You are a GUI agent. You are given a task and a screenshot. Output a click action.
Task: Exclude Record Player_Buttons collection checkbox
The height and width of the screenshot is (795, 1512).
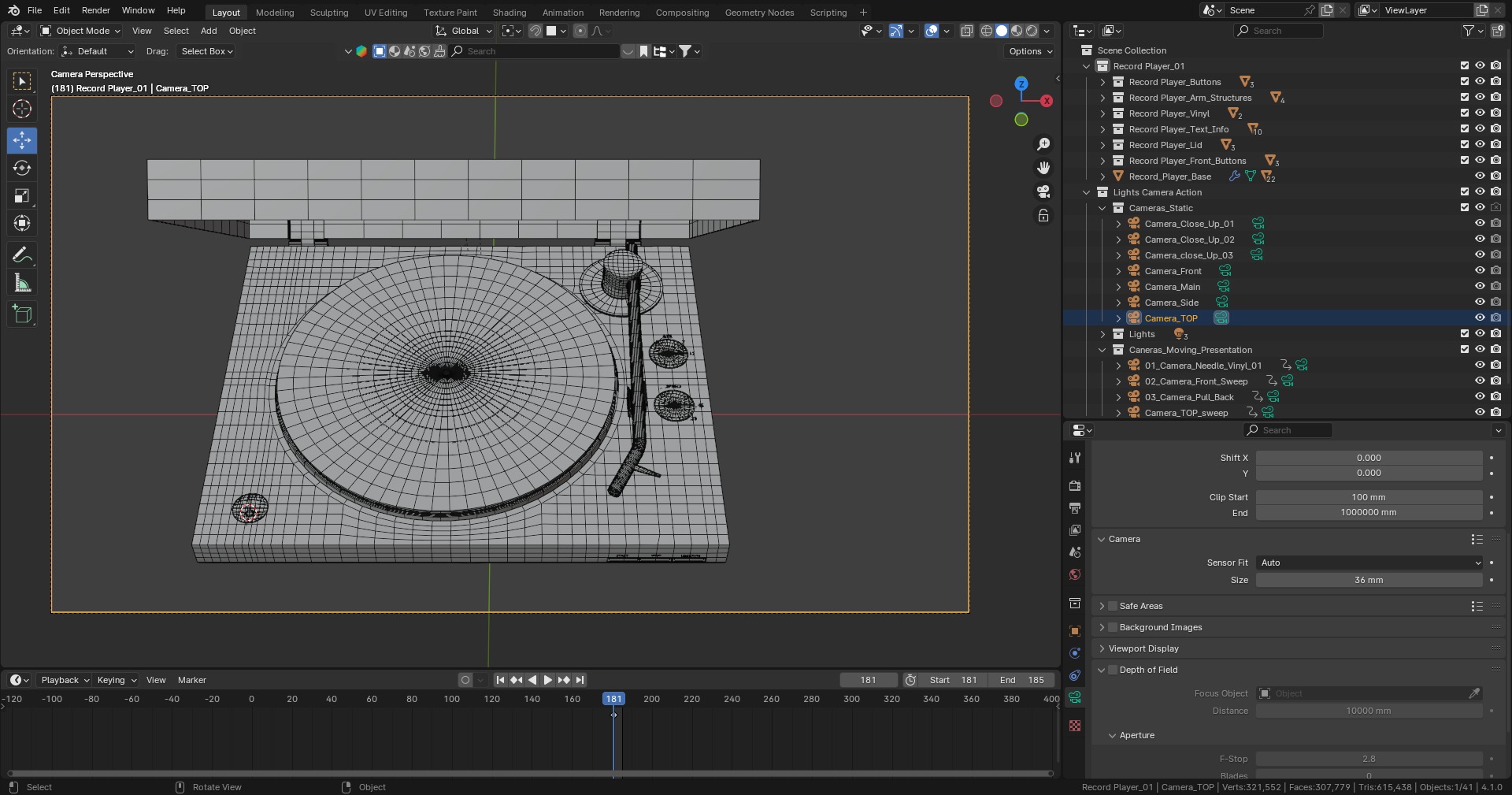pyautogui.click(x=1465, y=82)
